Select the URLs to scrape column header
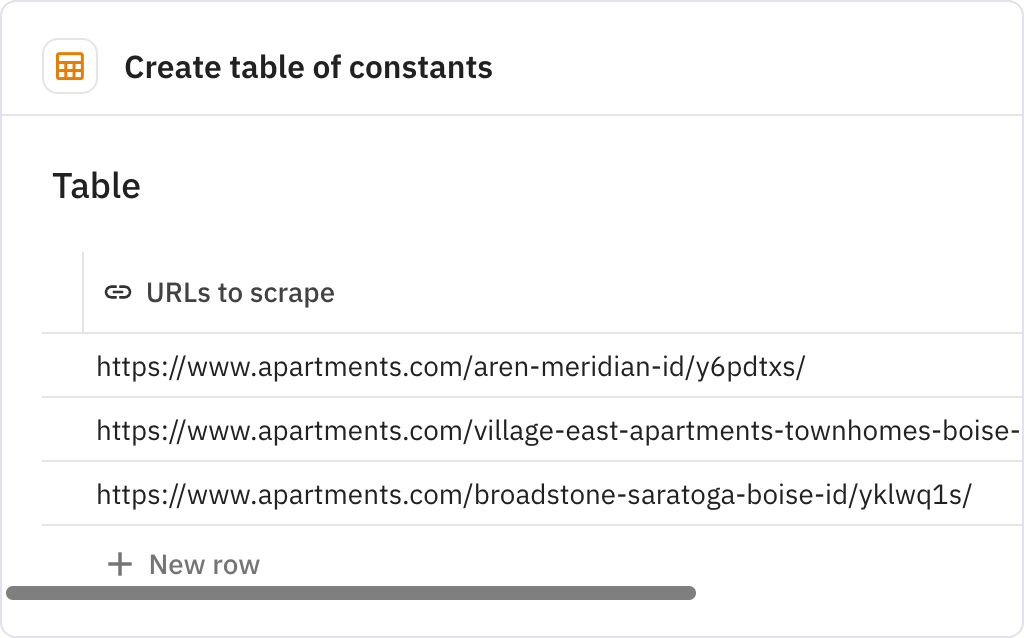Screen dimensions: 1024x638 [240, 292]
